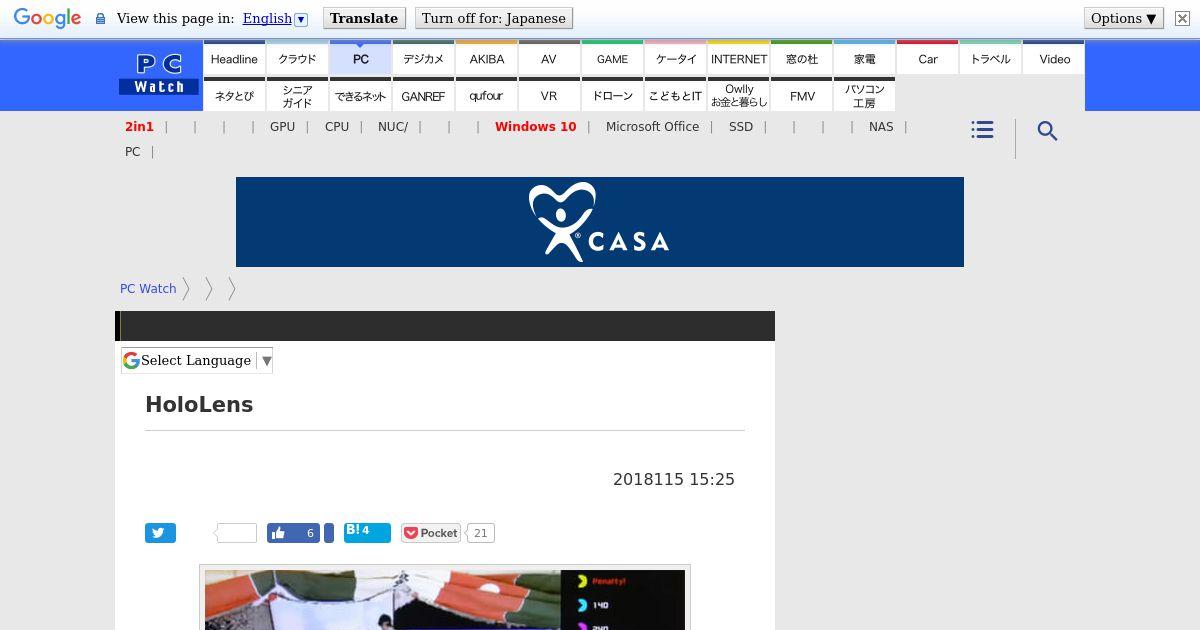Click the Hatena B! bookmark button

367,531
